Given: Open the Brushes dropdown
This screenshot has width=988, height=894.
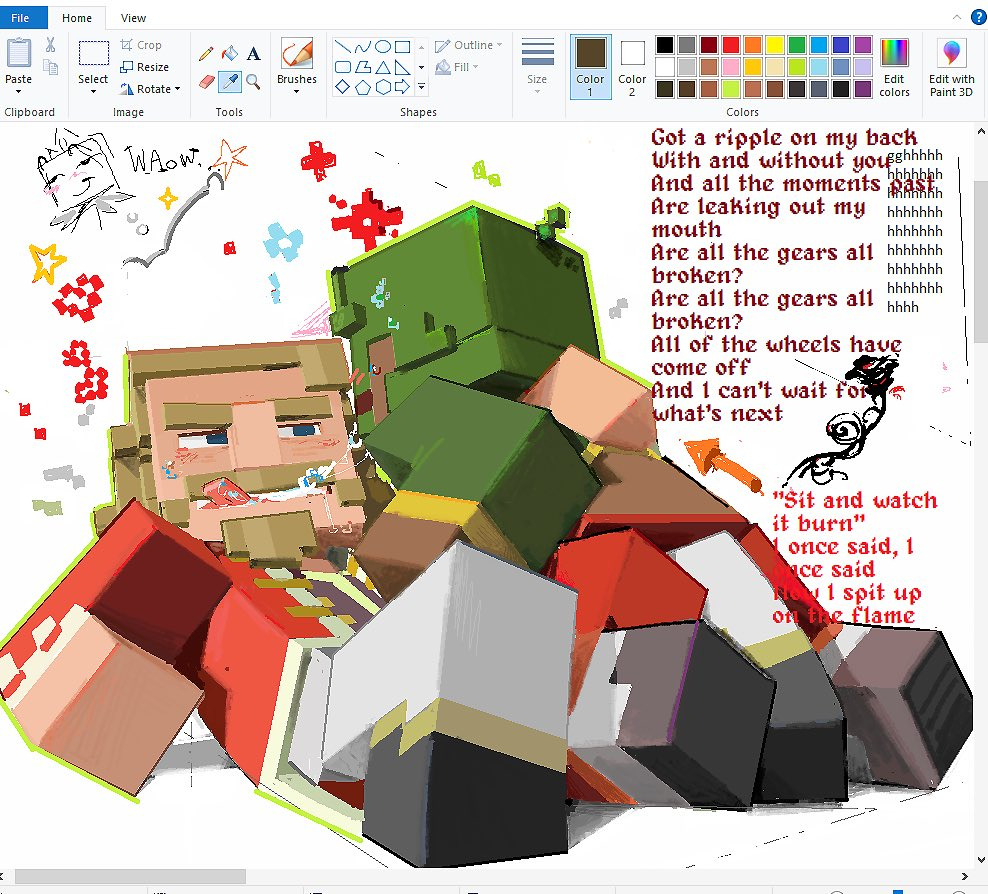Looking at the screenshot, I should [x=297, y=67].
